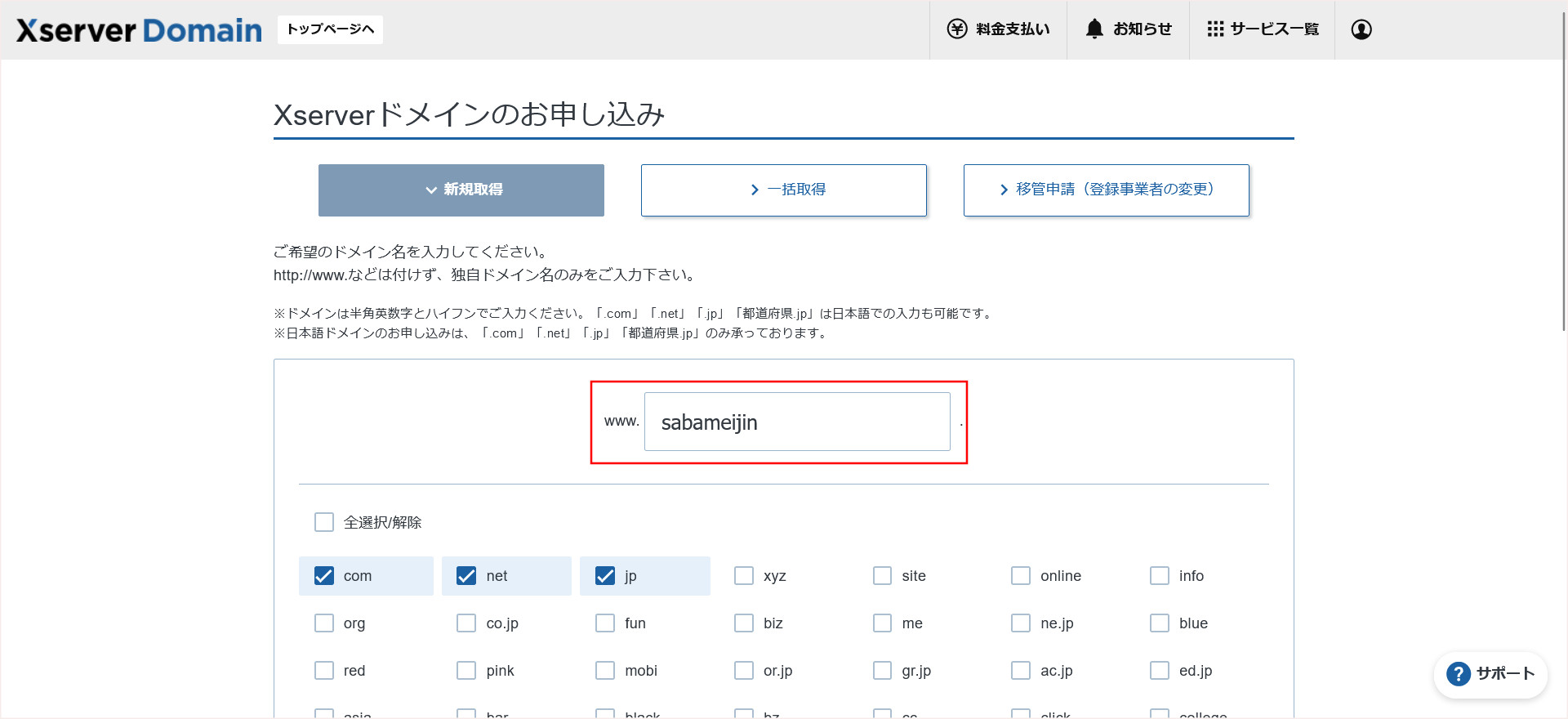This screenshot has width=1568, height=719.
Task: Check the ne.jp domain checkbox
Action: click(x=1021, y=623)
